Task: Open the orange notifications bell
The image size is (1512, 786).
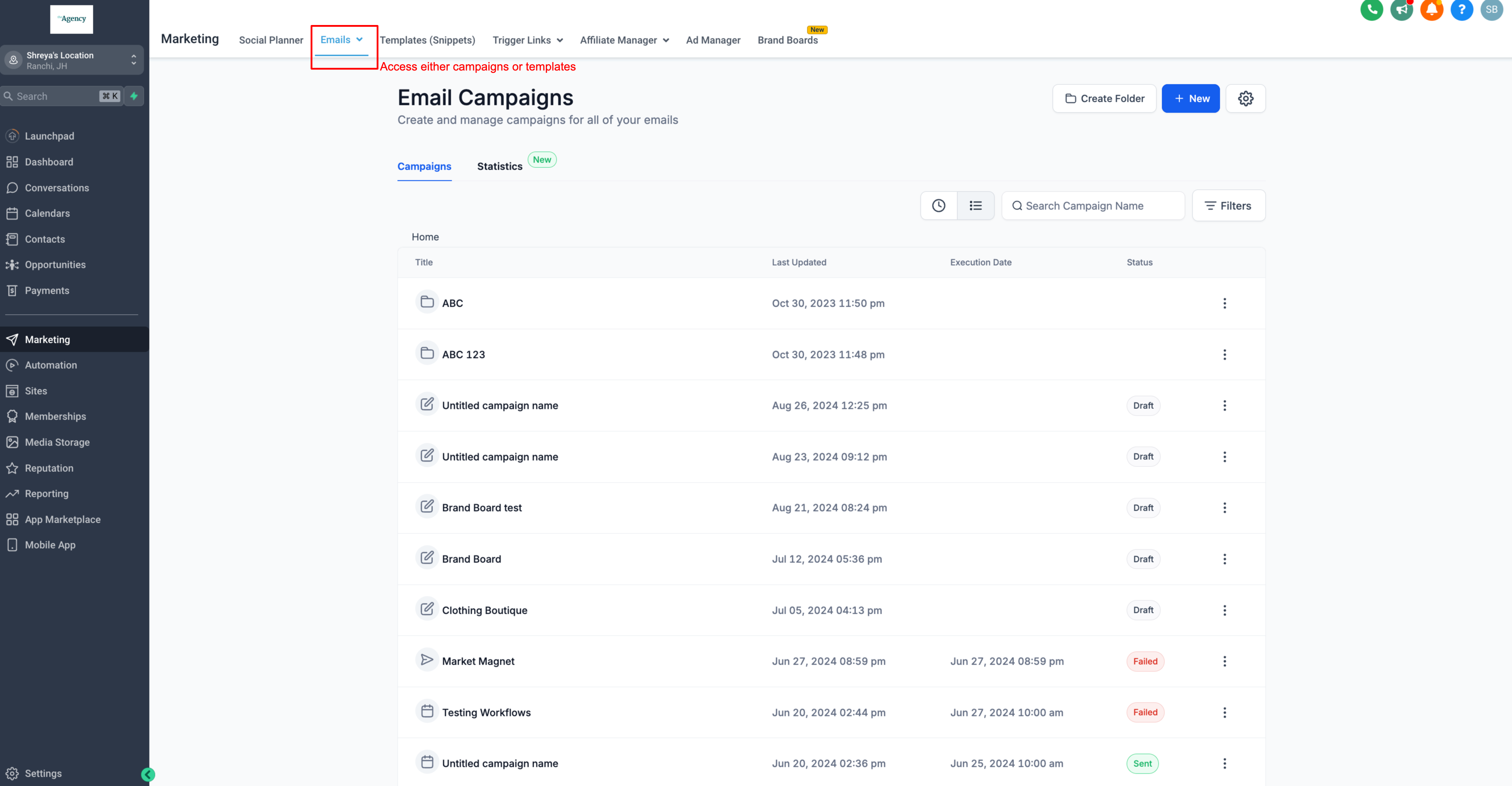Action: click(x=1432, y=9)
